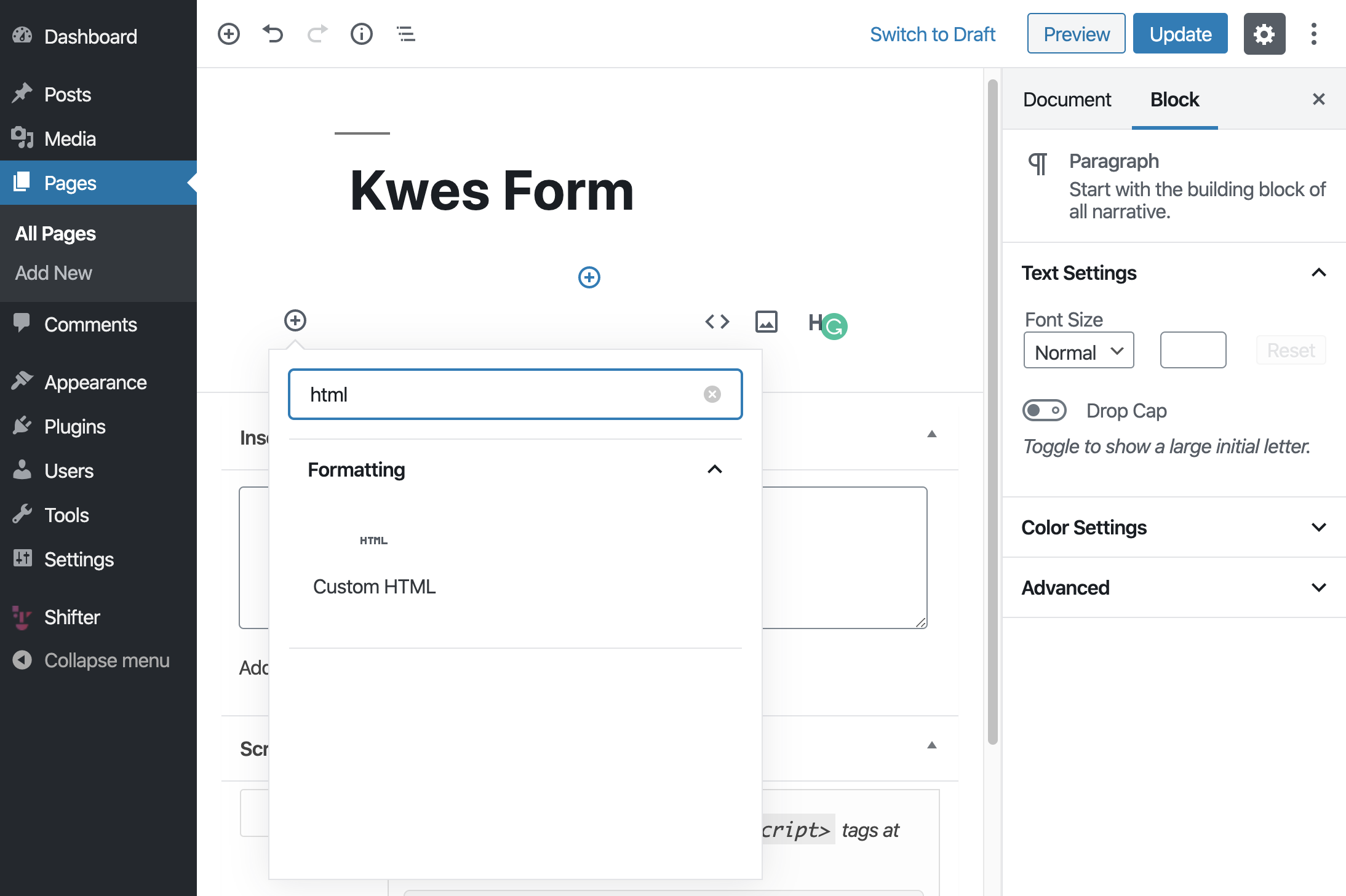Screen dimensions: 1346x896
Task: Click the Preview button
Action: click(x=1077, y=34)
